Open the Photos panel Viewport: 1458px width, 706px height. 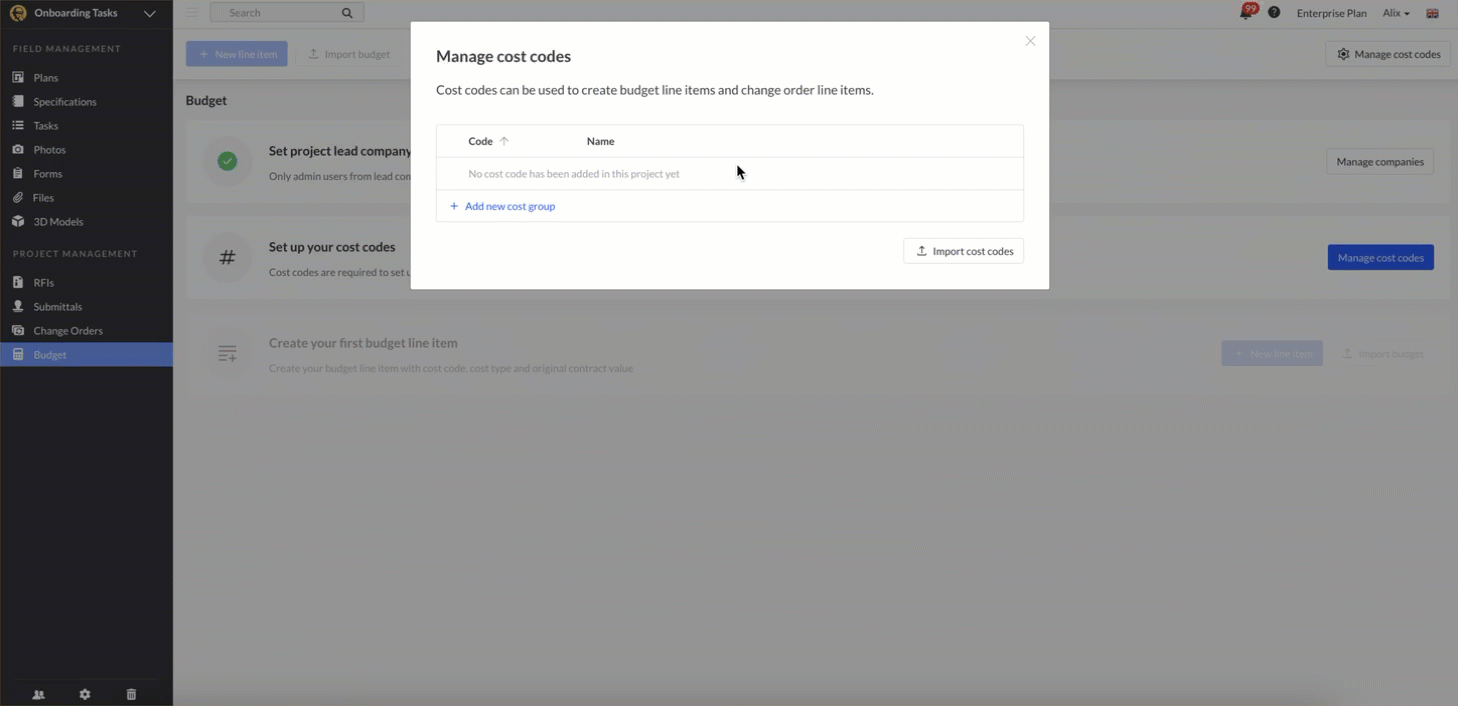click(x=48, y=149)
